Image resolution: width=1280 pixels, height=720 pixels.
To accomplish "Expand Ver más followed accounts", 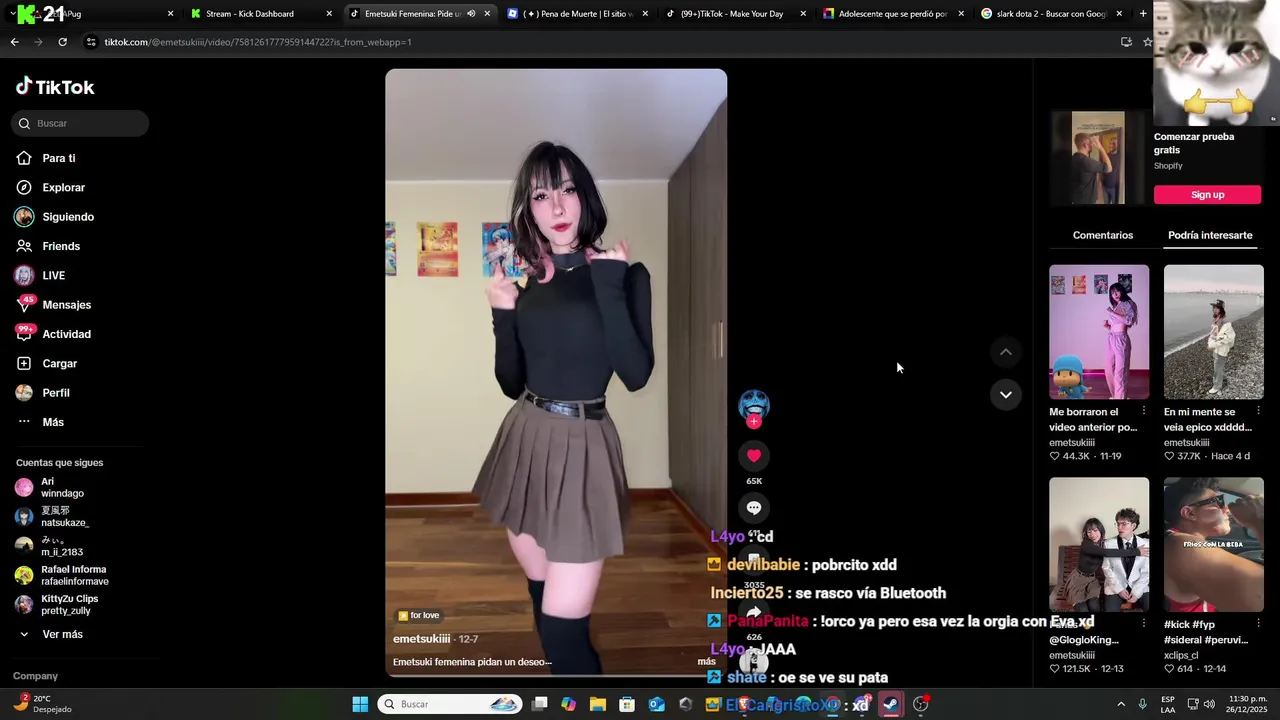I will click(51, 634).
